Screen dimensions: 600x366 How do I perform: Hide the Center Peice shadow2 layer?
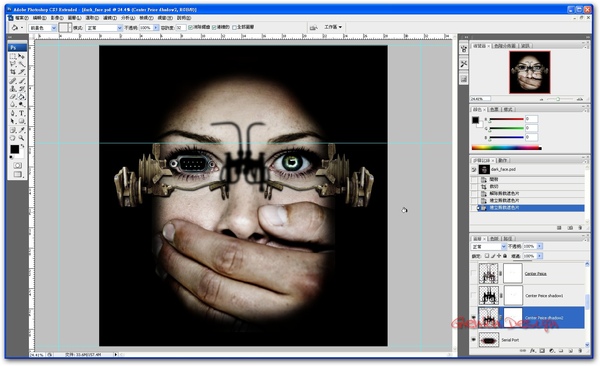tap(473, 317)
